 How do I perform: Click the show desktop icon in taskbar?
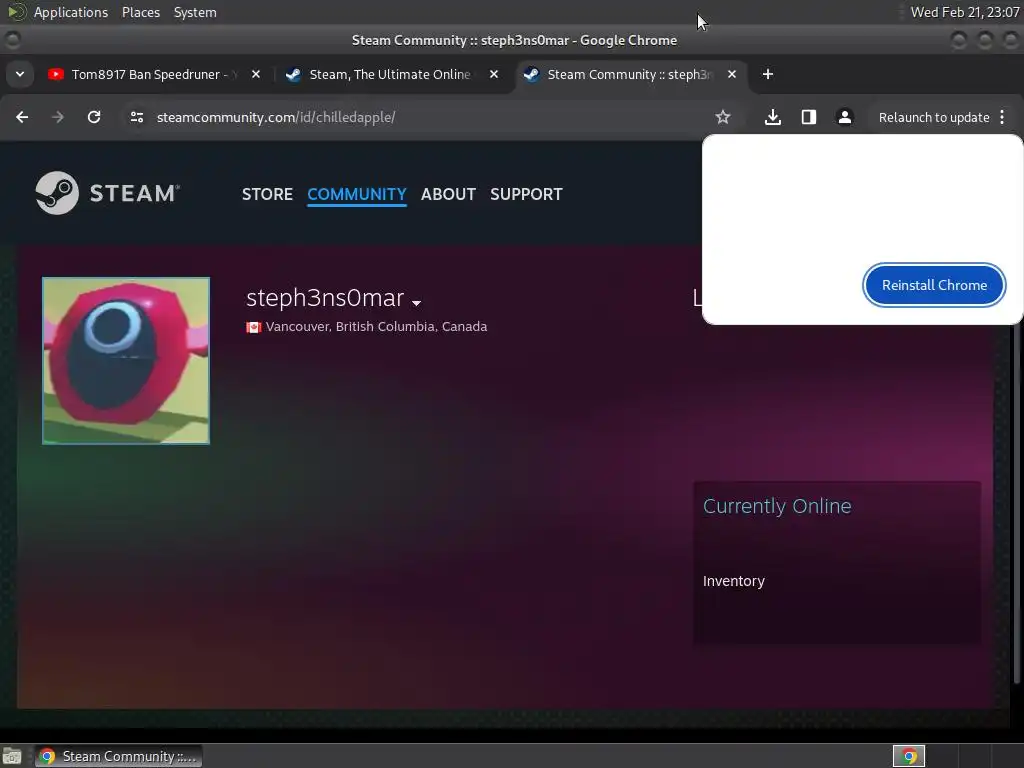12,756
